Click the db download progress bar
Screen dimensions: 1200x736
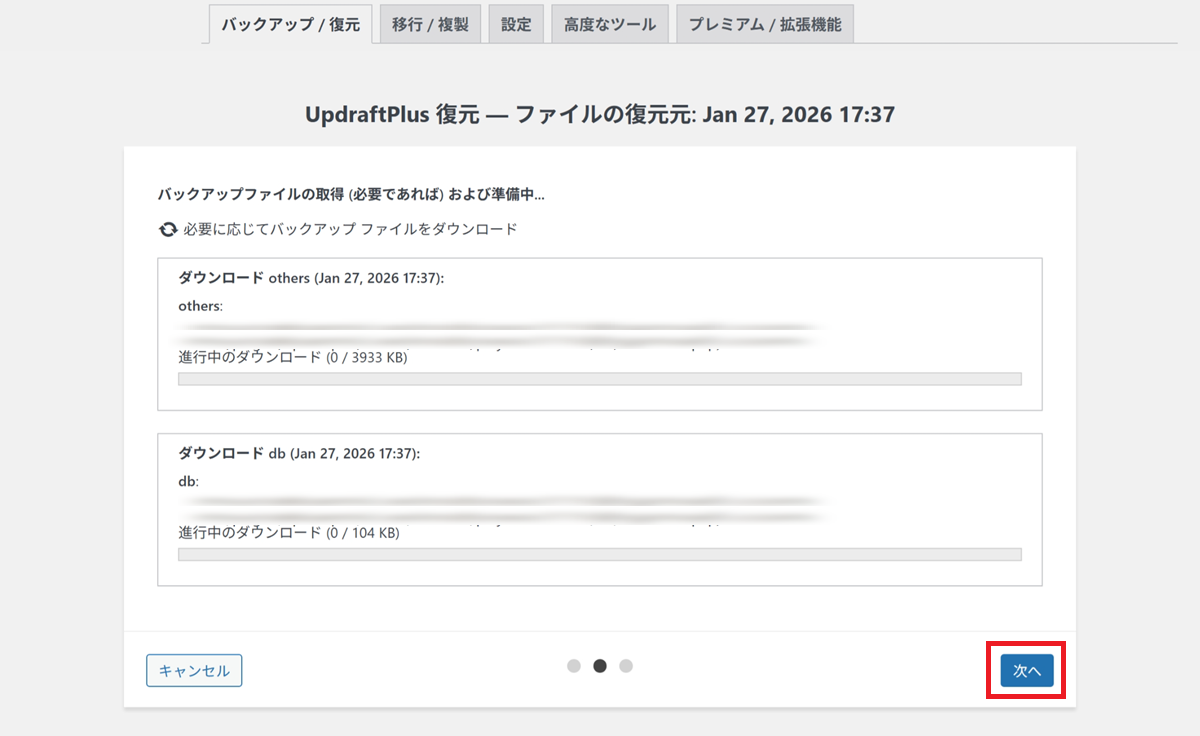600,554
